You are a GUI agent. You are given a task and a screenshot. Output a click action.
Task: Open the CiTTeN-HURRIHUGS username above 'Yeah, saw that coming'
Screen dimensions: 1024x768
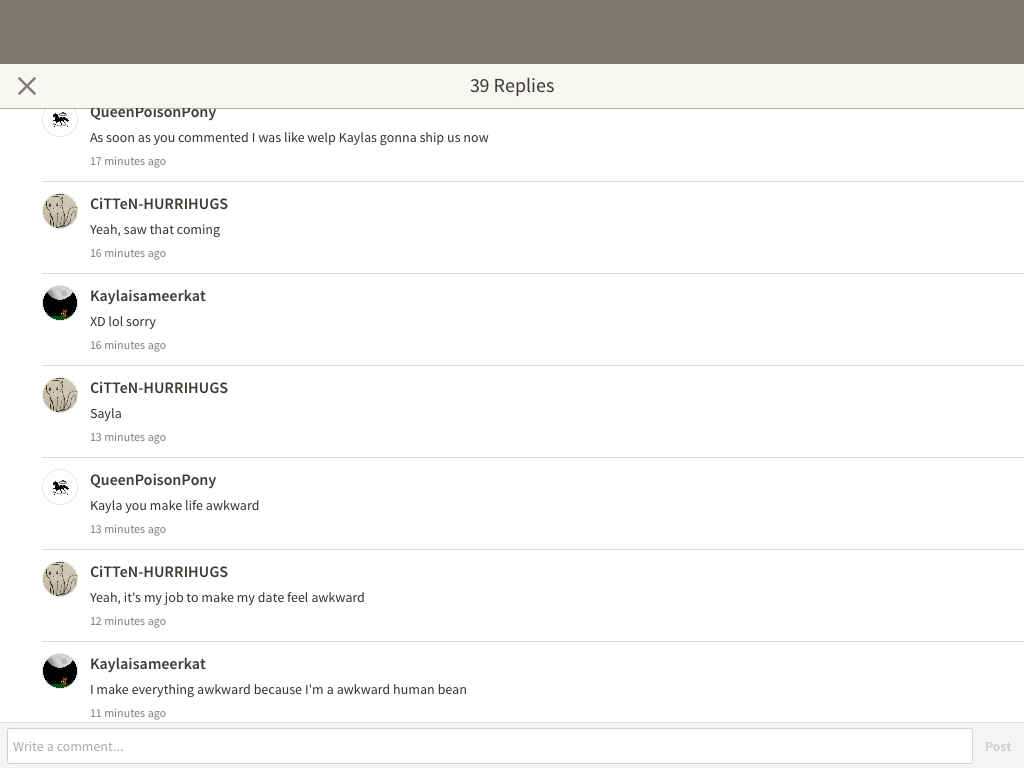[159, 204]
